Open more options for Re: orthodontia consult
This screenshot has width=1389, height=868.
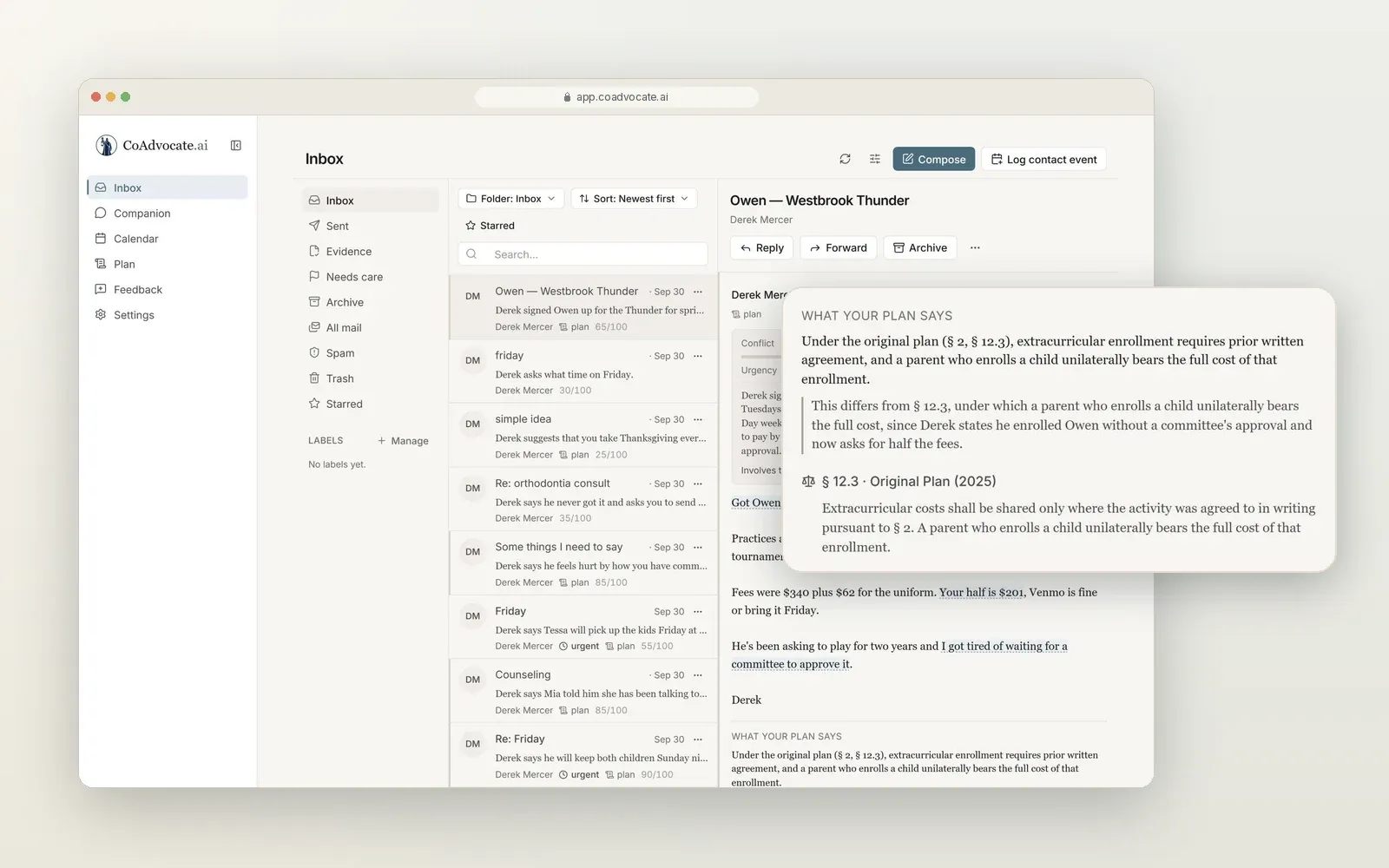[x=698, y=483]
